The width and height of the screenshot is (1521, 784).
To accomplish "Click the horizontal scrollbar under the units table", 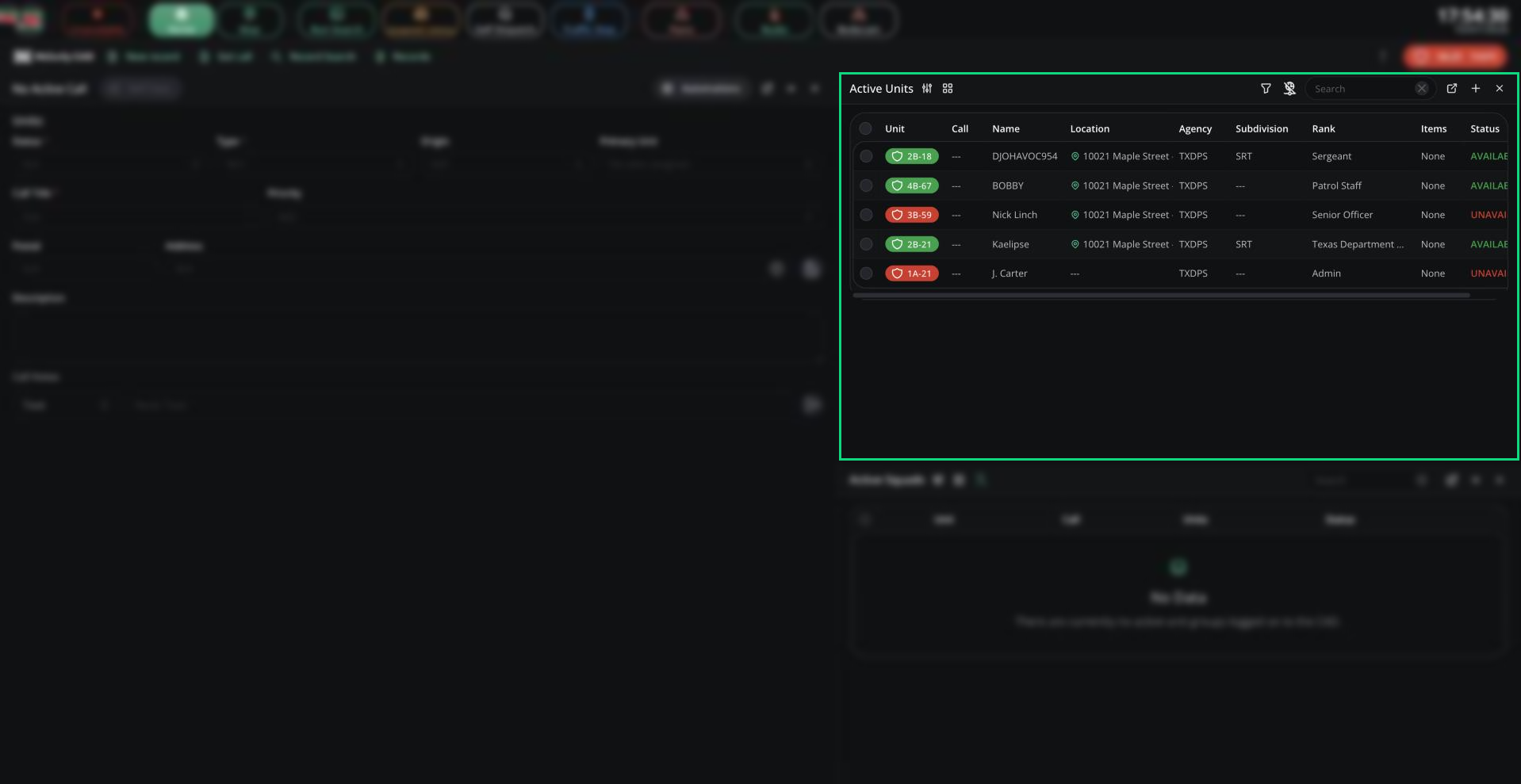I will tap(1161, 295).
